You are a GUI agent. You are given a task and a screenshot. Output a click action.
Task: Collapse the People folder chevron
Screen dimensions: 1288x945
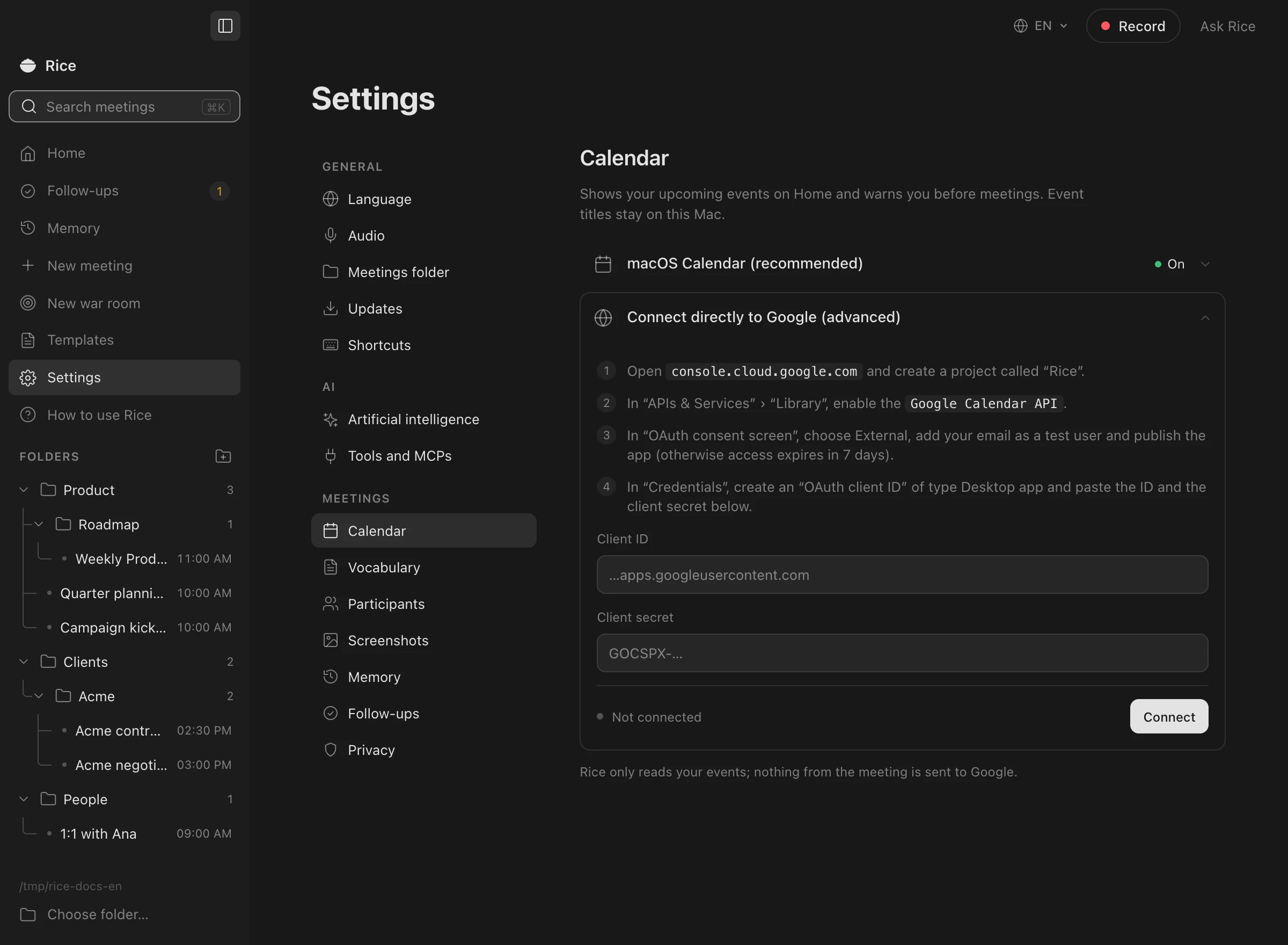(x=24, y=798)
